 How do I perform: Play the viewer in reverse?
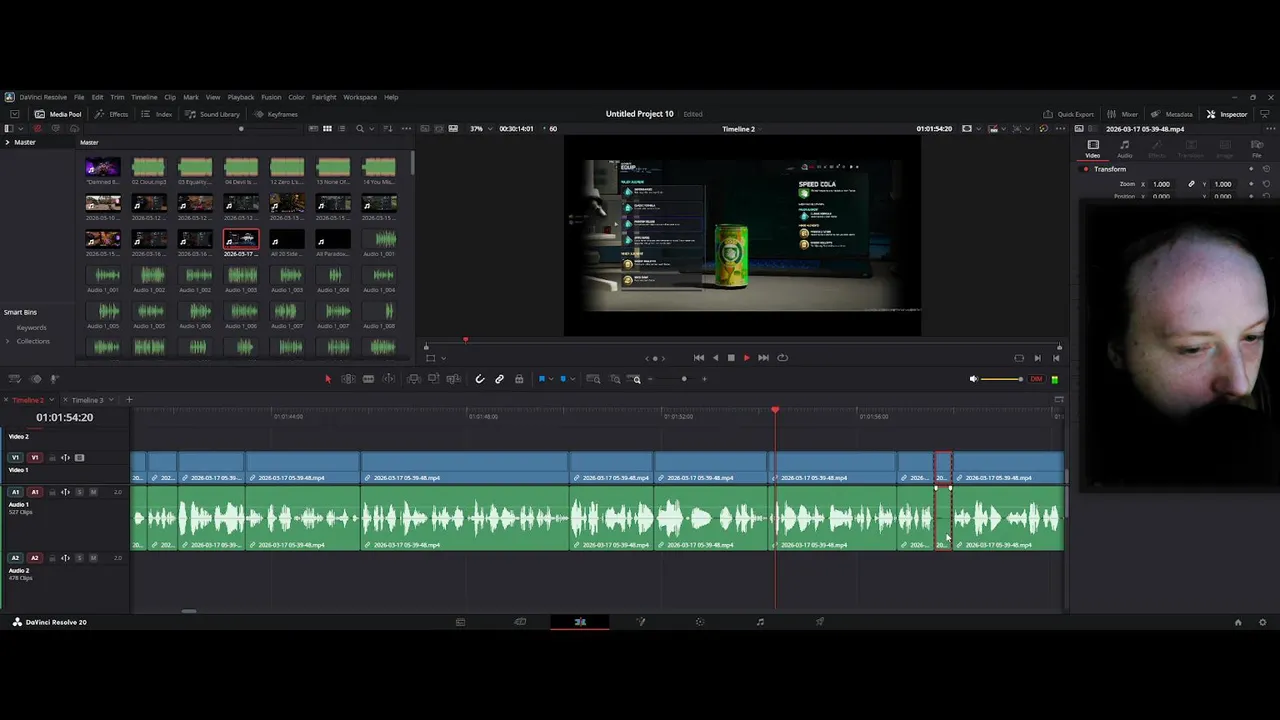(x=715, y=358)
